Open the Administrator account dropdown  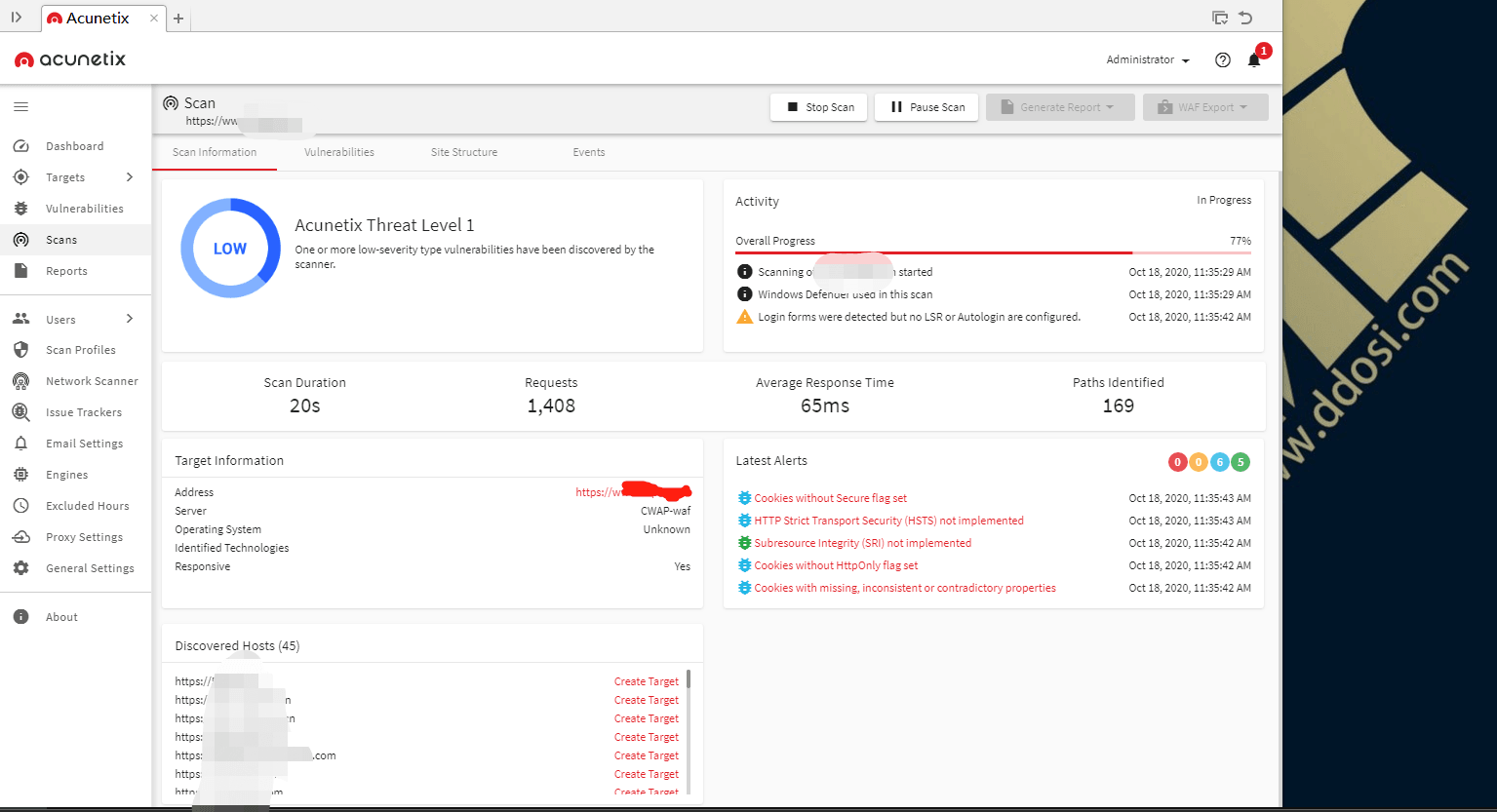point(1148,60)
